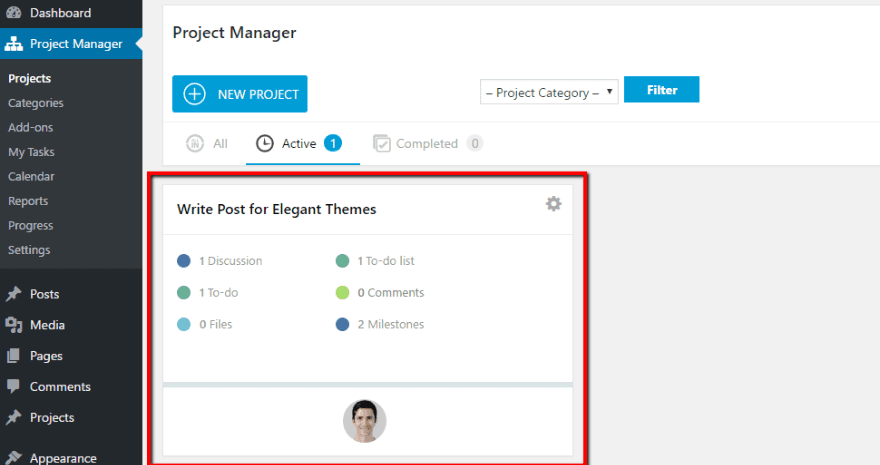
Task: Switch to the Completed projects tab
Action: coord(427,144)
